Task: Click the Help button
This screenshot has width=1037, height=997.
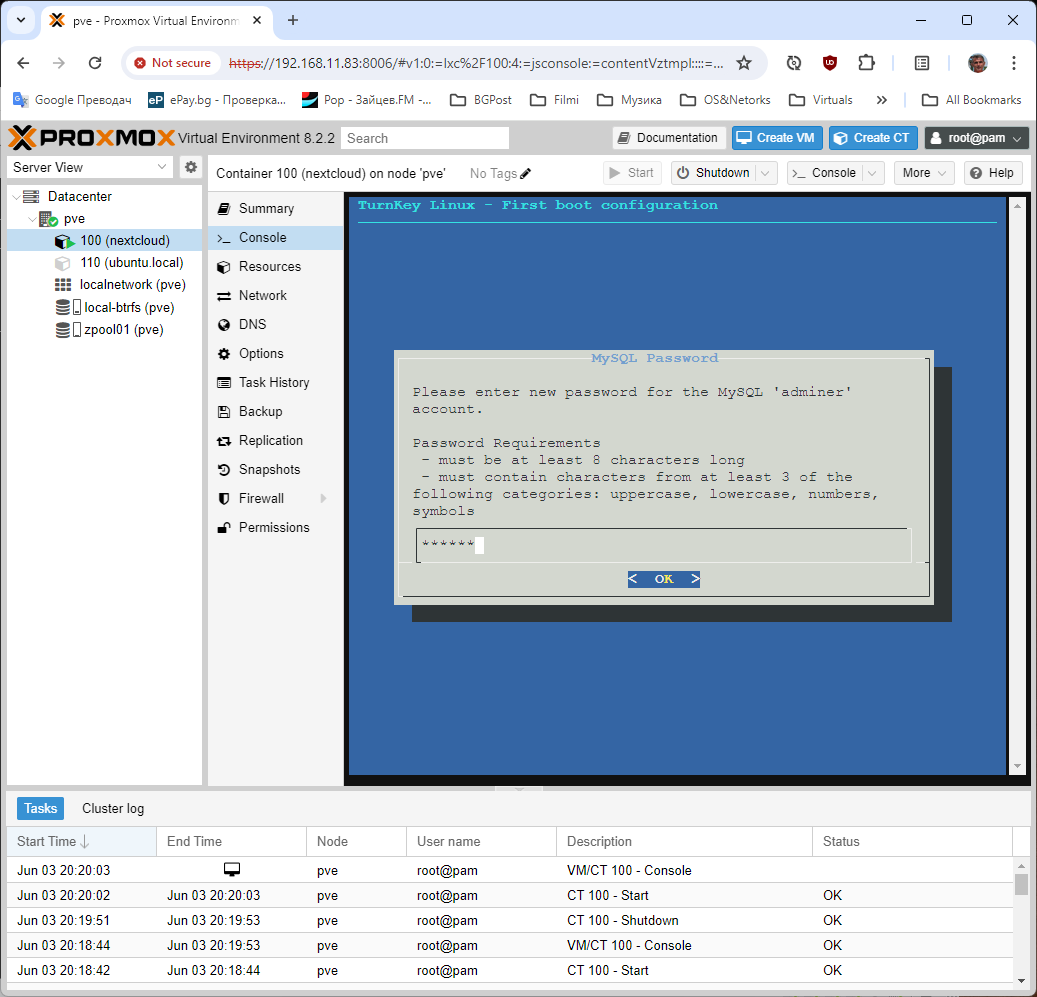Action: 993,173
